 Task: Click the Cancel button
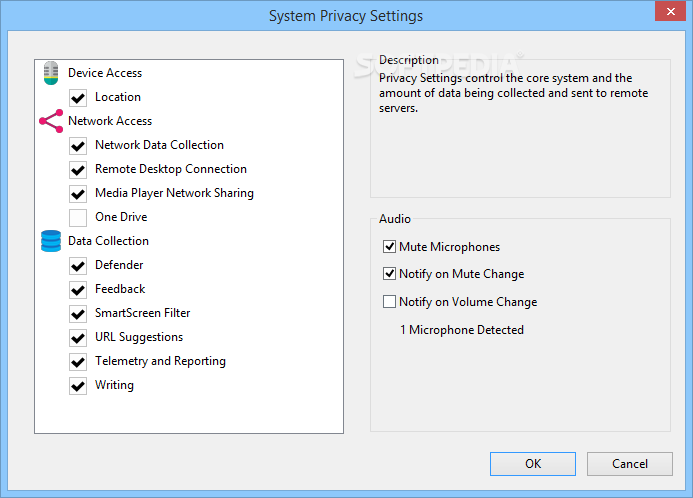click(x=630, y=464)
